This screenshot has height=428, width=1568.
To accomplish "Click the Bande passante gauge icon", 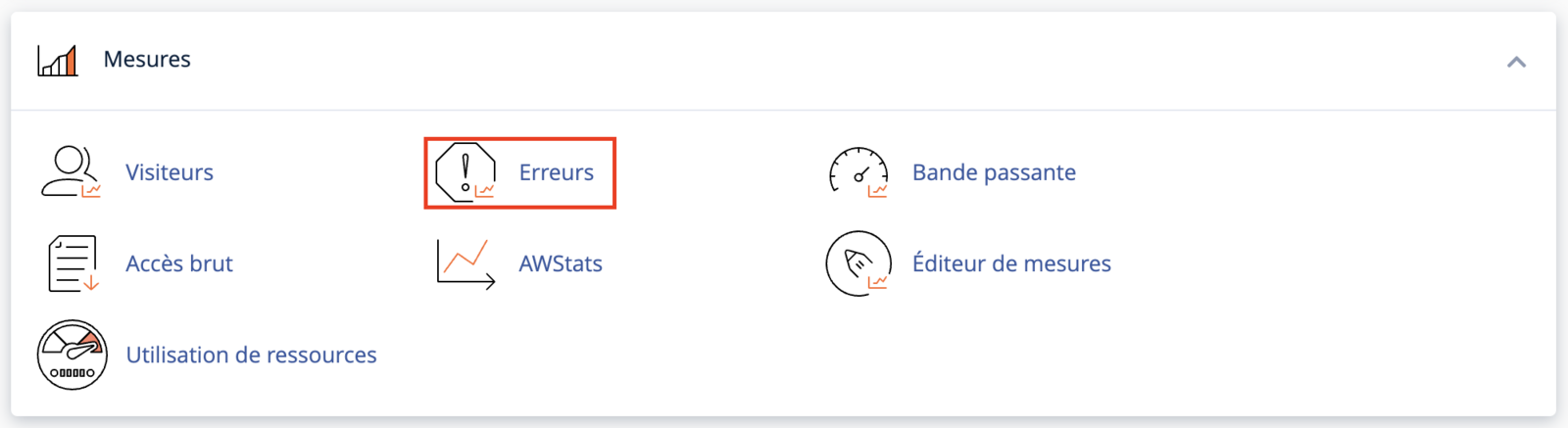I will 858,172.
